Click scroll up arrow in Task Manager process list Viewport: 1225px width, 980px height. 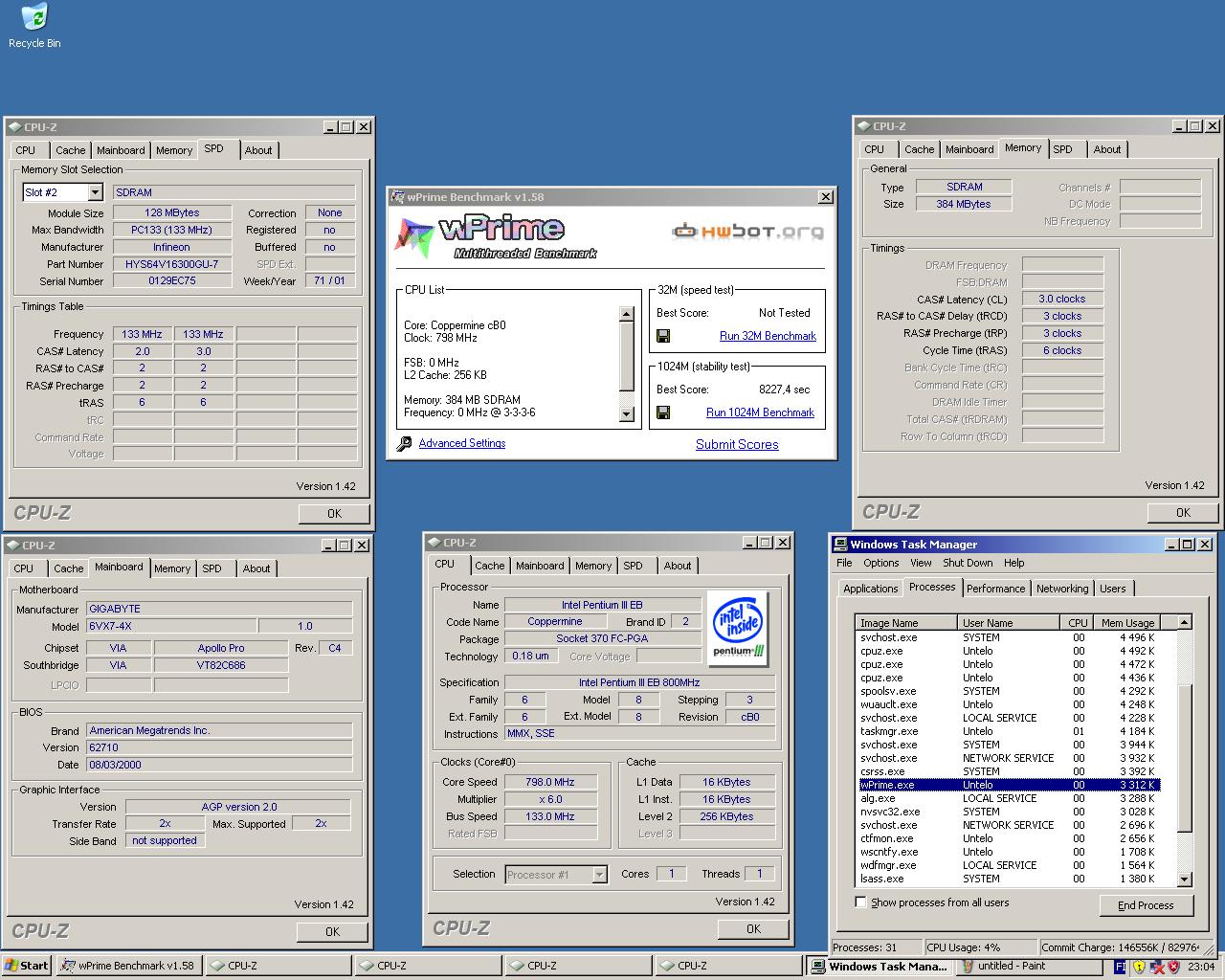coord(1184,622)
